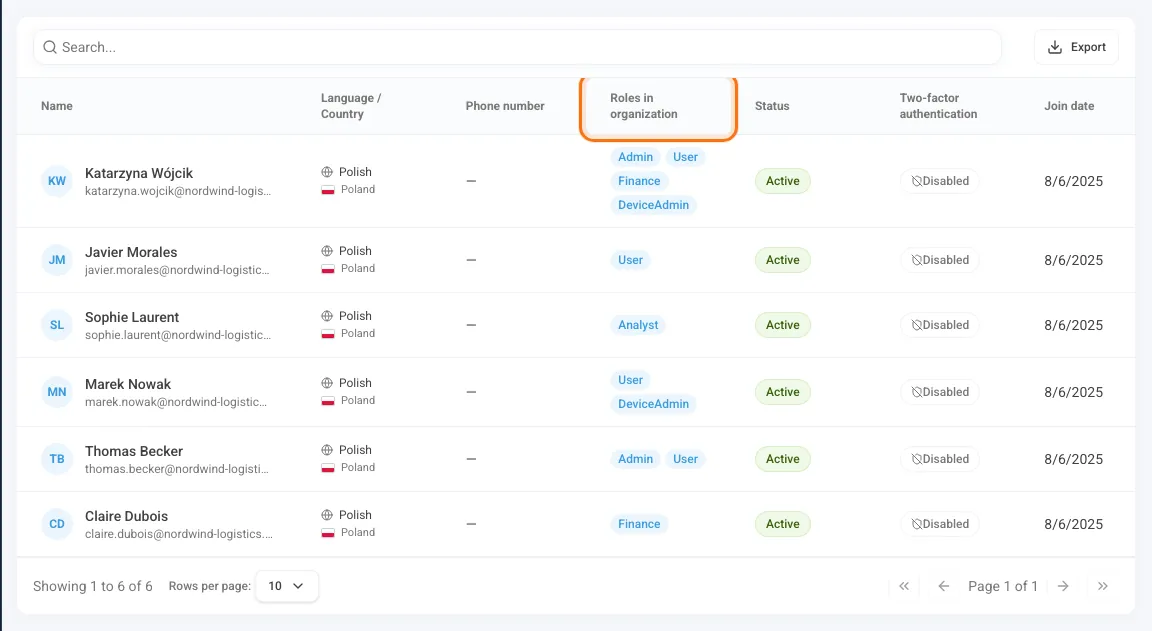The image size is (1152, 631).
Task: Open the Rows per page dropdown
Action: (287, 586)
